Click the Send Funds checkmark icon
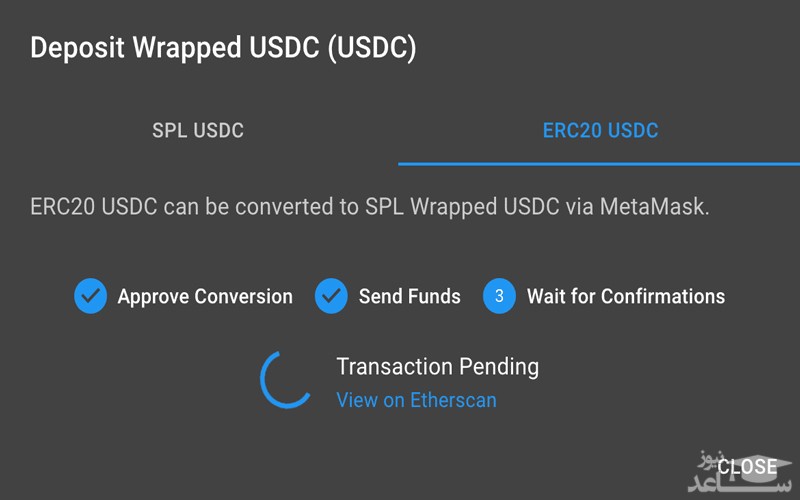 [x=331, y=296]
